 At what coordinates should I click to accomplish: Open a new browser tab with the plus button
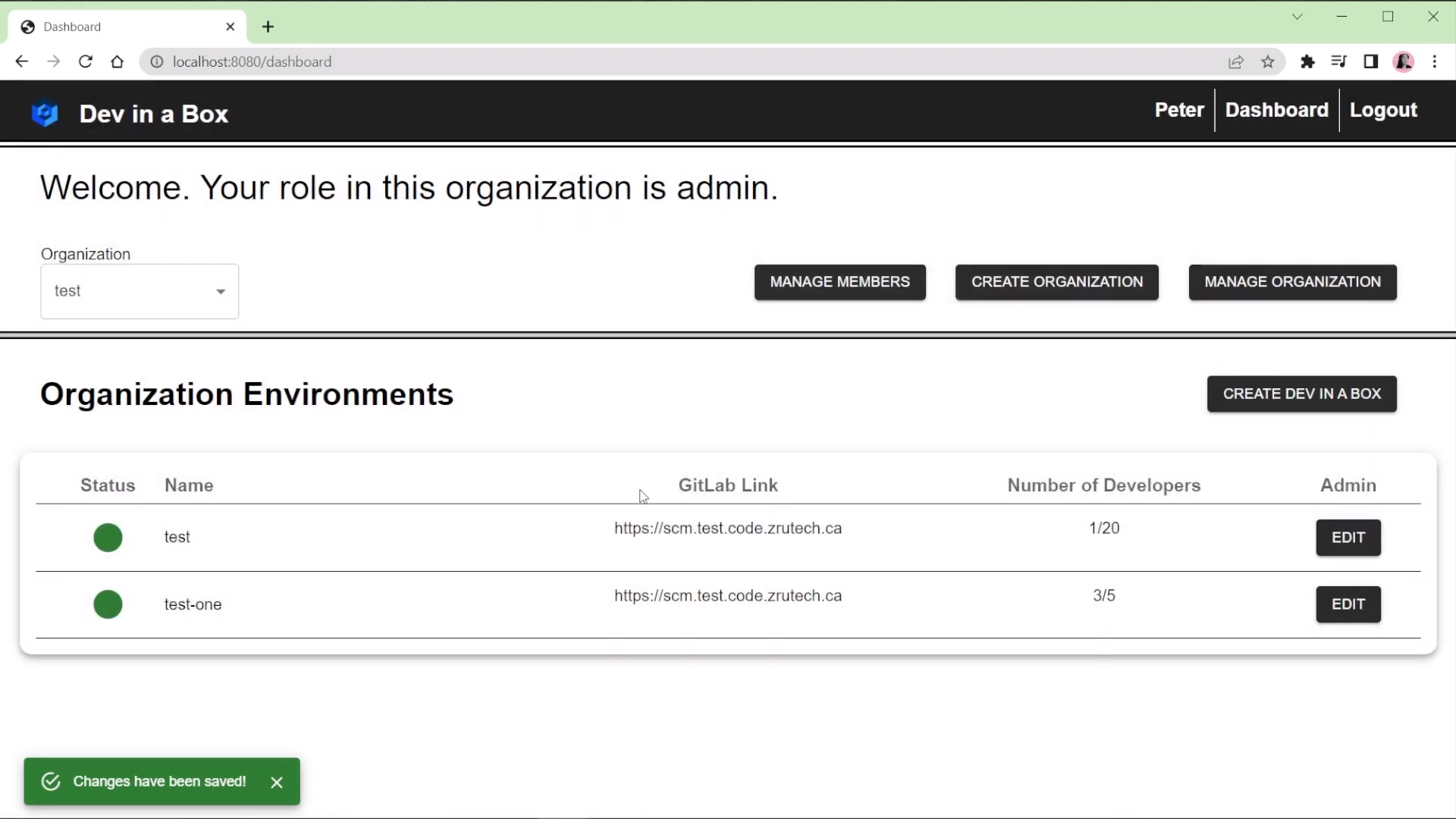coord(268,27)
